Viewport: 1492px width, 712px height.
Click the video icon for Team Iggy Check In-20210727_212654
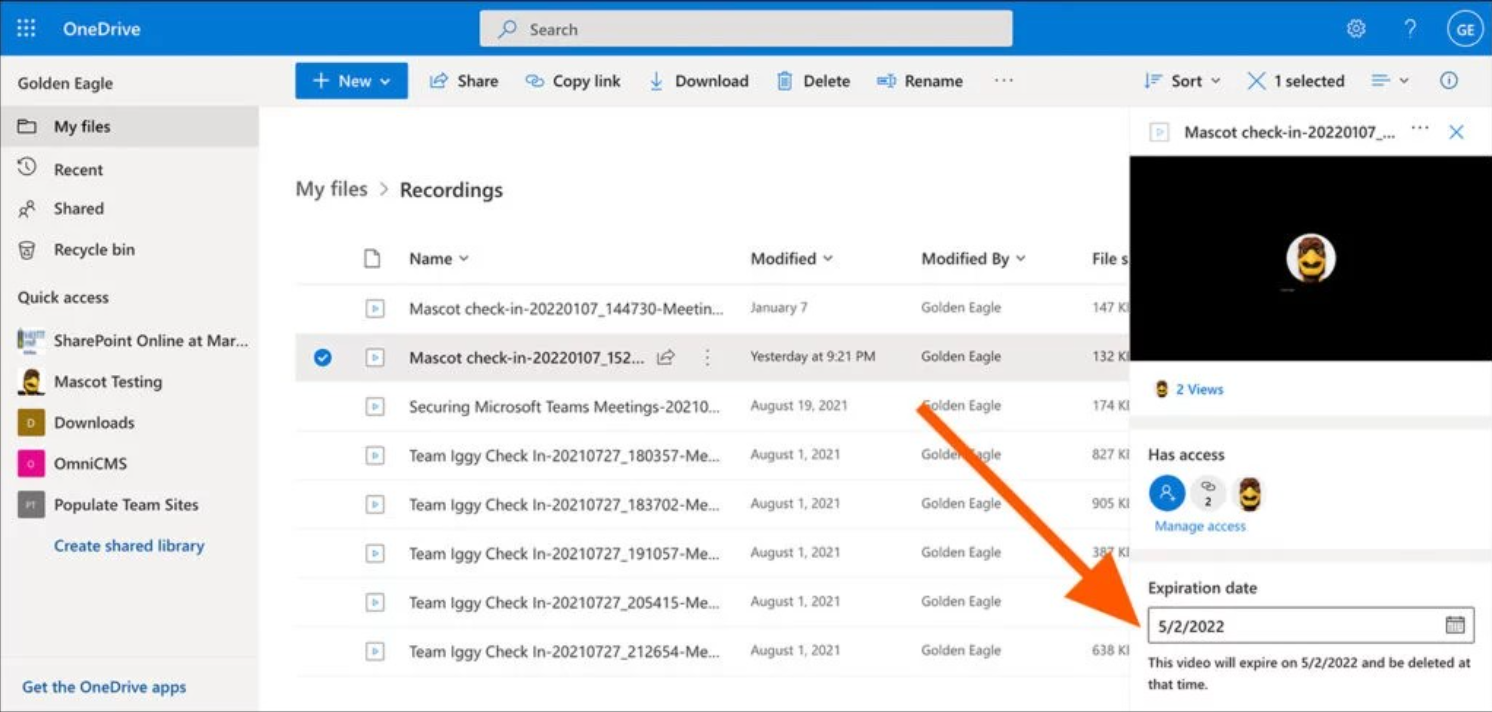[374, 651]
